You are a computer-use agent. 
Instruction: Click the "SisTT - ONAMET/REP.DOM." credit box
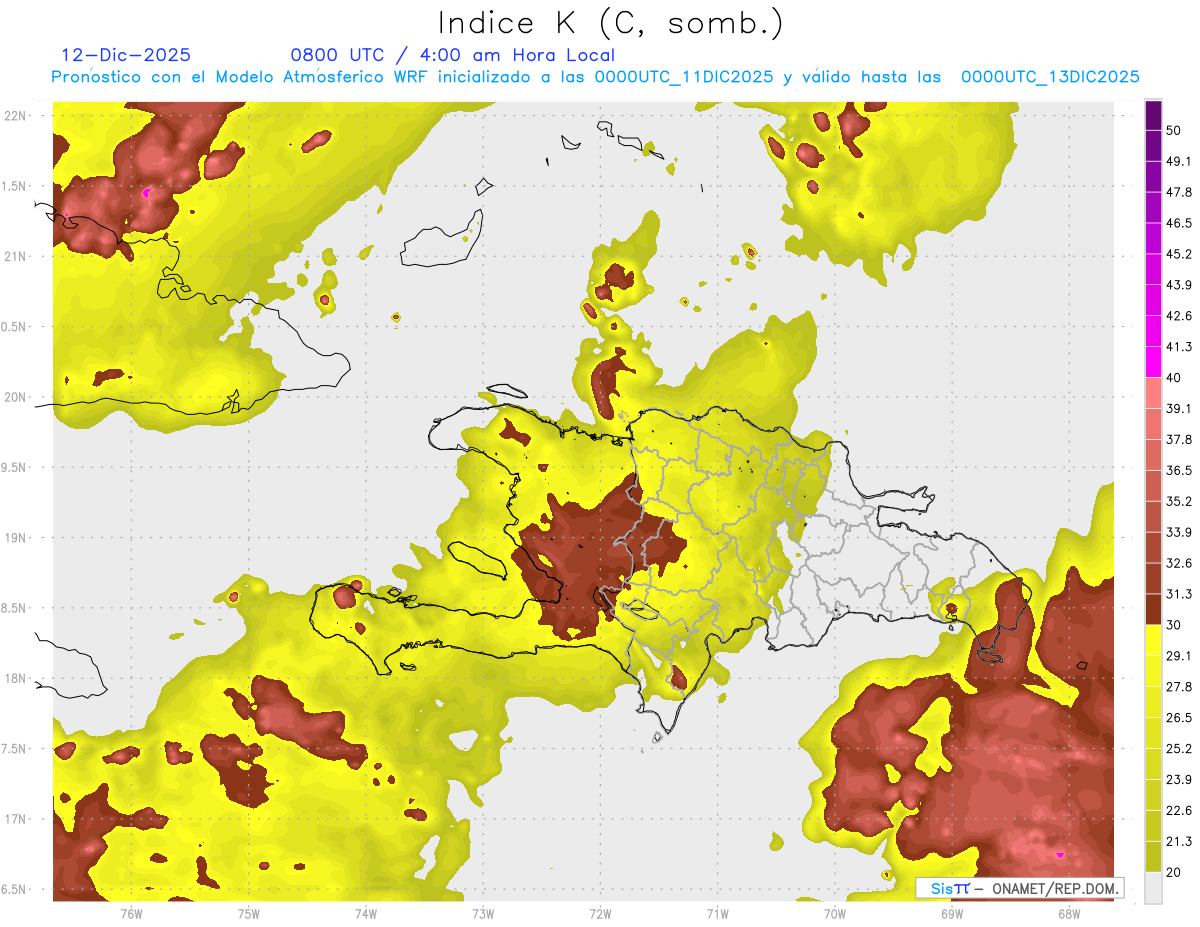1020,888
